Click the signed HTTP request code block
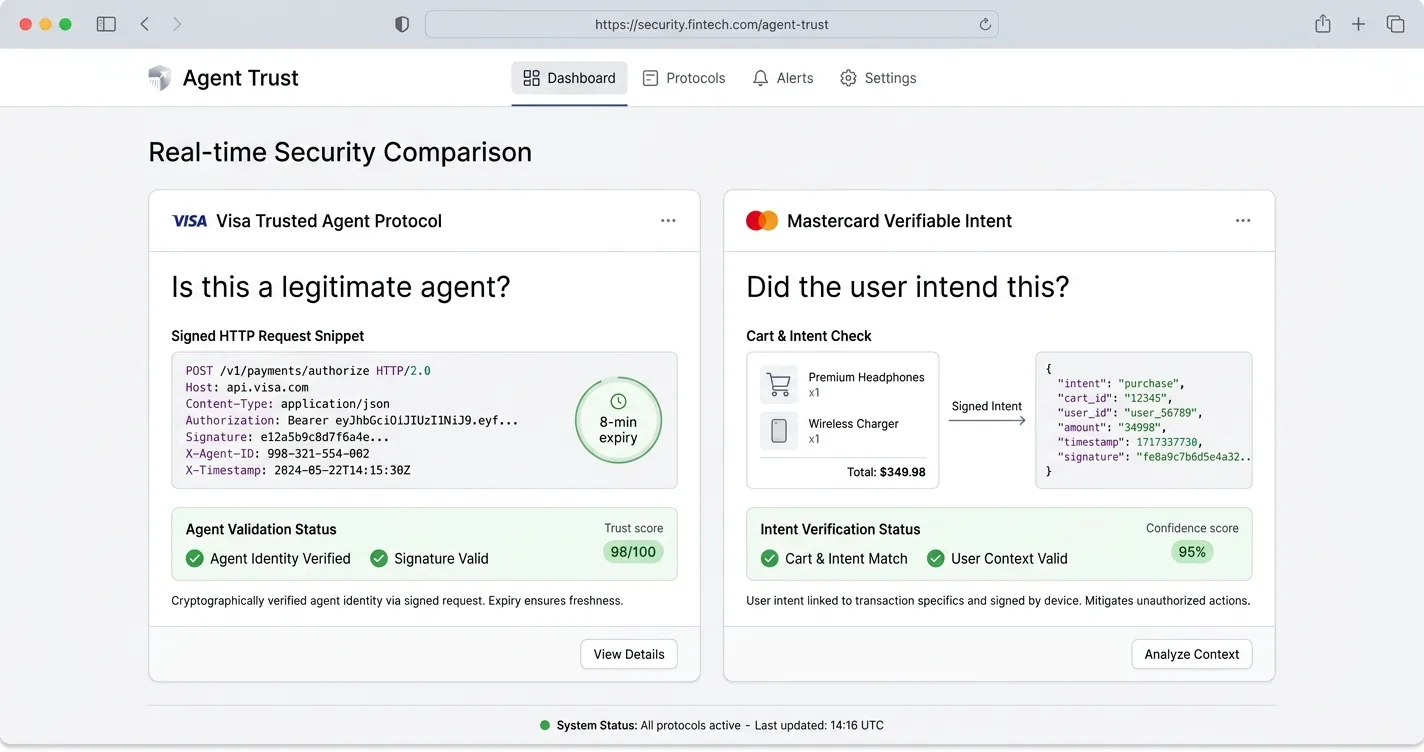The image size is (1424, 752). (424, 420)
